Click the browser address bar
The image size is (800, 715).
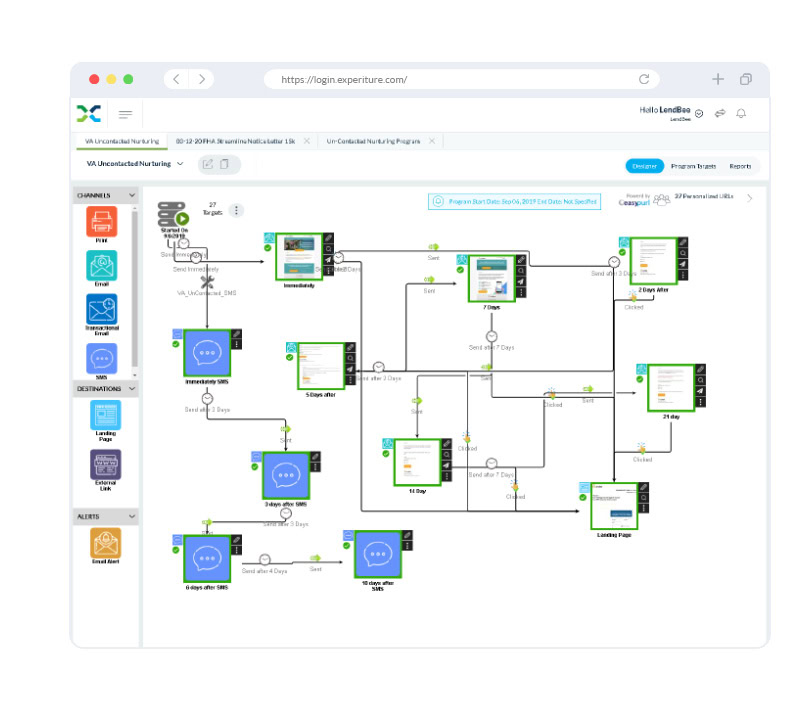click(462, 79)
